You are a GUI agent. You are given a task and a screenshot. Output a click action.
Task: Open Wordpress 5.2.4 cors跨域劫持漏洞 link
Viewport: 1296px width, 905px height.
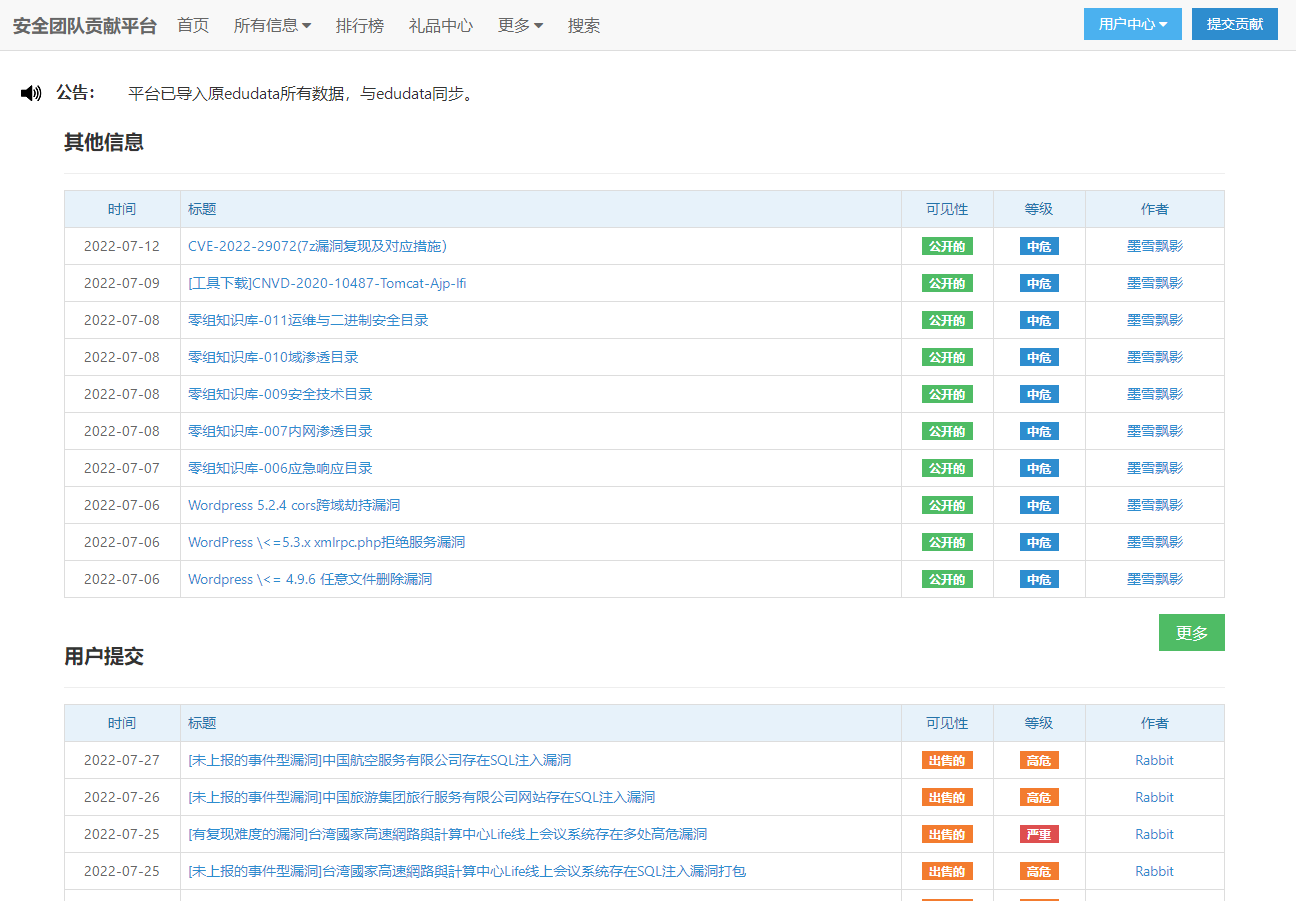coord(294,505)
